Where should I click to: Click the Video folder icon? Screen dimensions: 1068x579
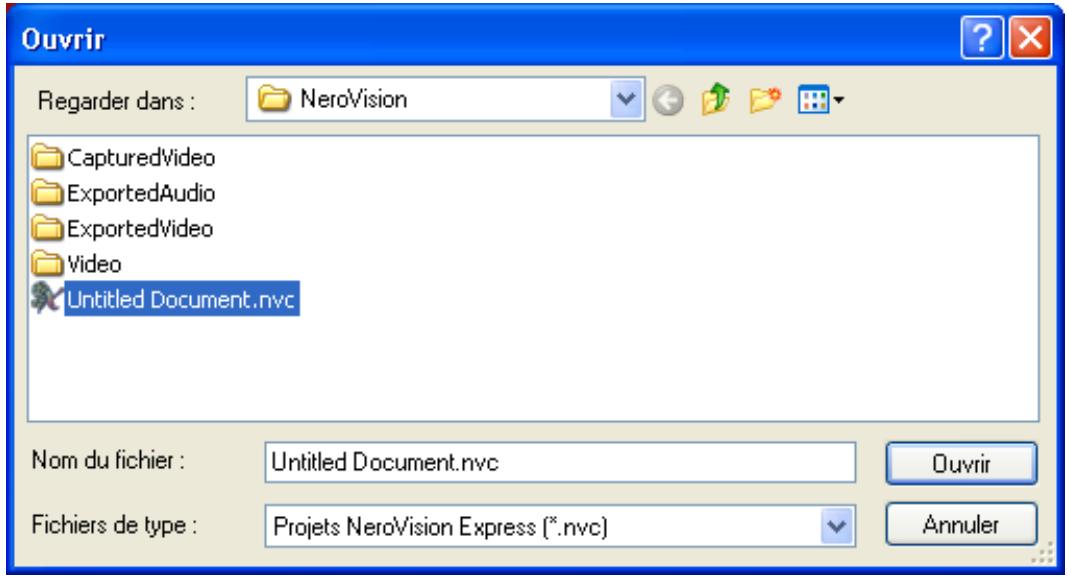[47, 264]
